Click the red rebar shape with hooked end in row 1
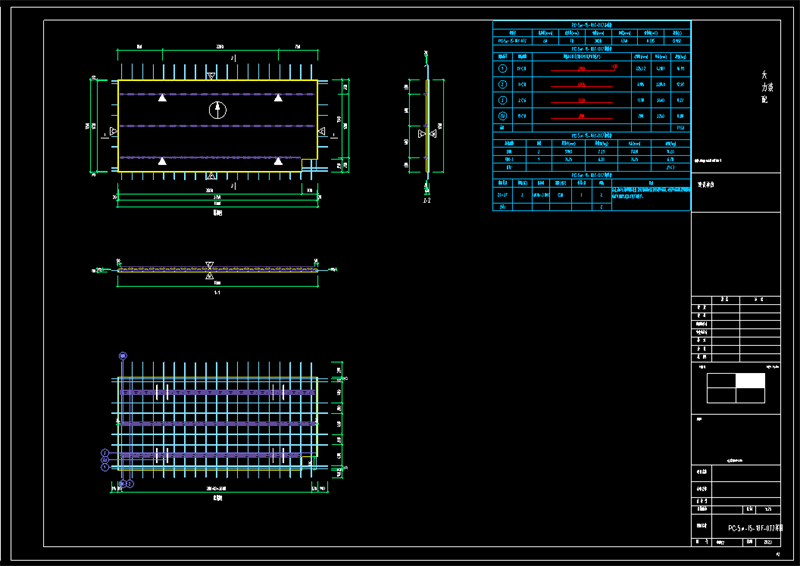Screen dimensions: 800x566 (x=584, y=68)
